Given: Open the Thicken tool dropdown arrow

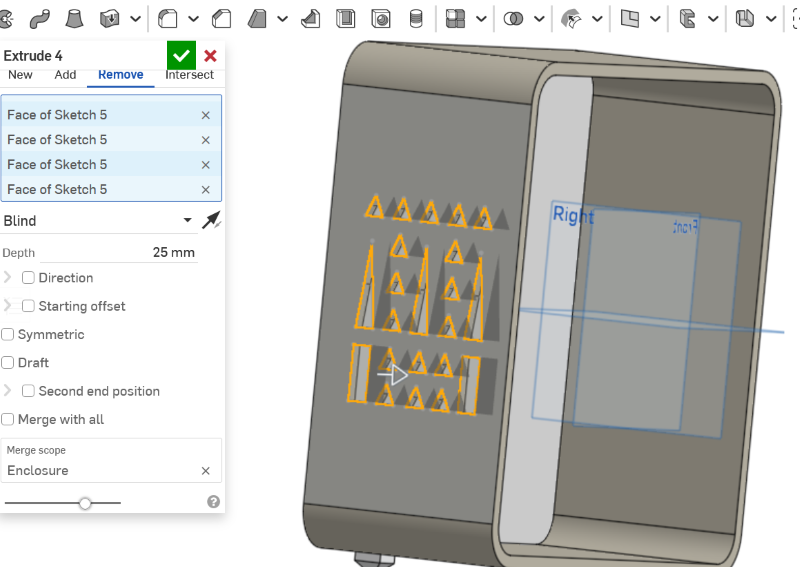Looking at the screenshot, I should tap(135, 19).
